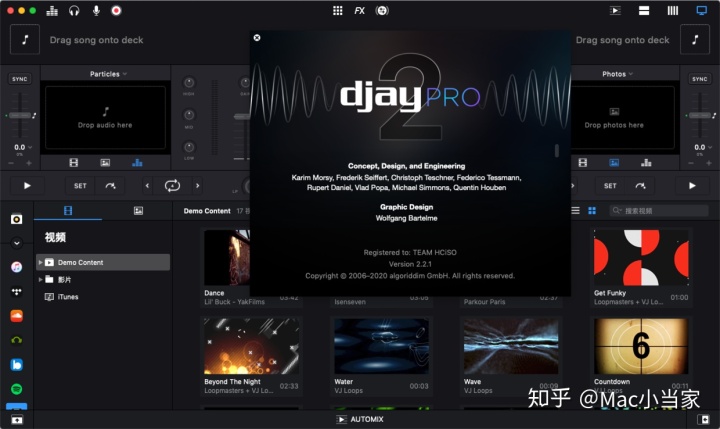
Task: Adjust the left deck LOW EQ knob
Action: [189, 147]
